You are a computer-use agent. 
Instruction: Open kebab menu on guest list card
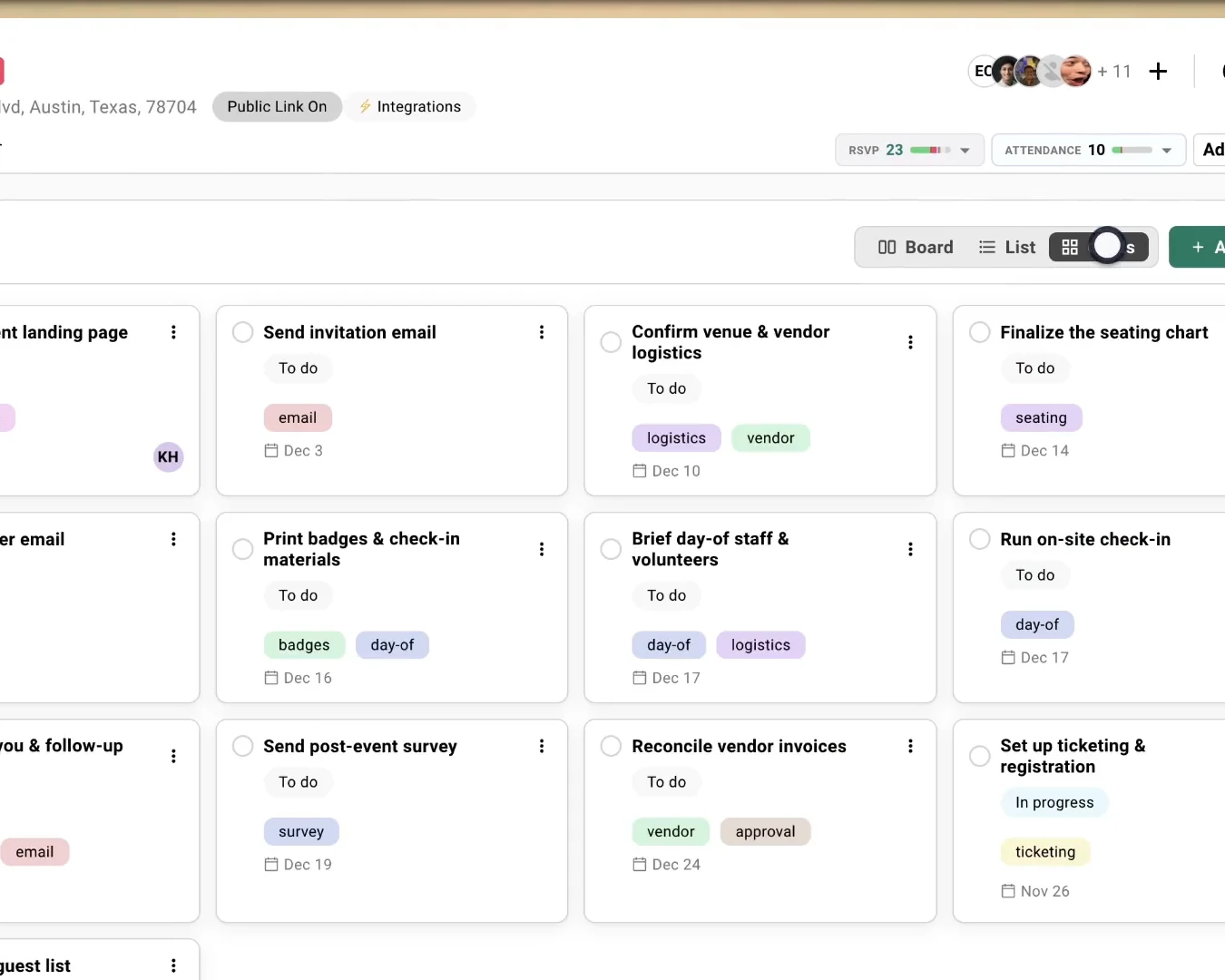(173, 965)
